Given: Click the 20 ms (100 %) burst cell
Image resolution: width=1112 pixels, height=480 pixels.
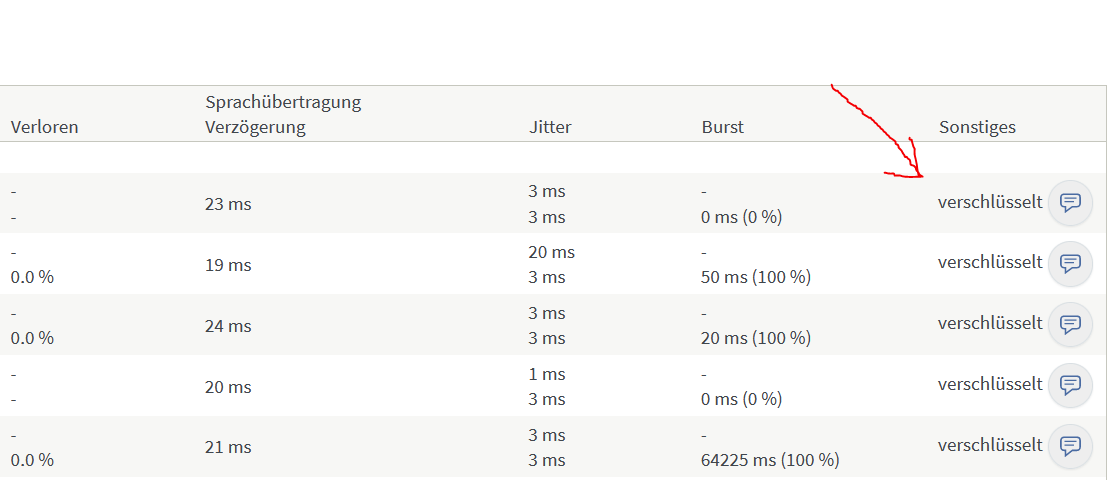Looking at the screenshot, I should pos(756,338).
